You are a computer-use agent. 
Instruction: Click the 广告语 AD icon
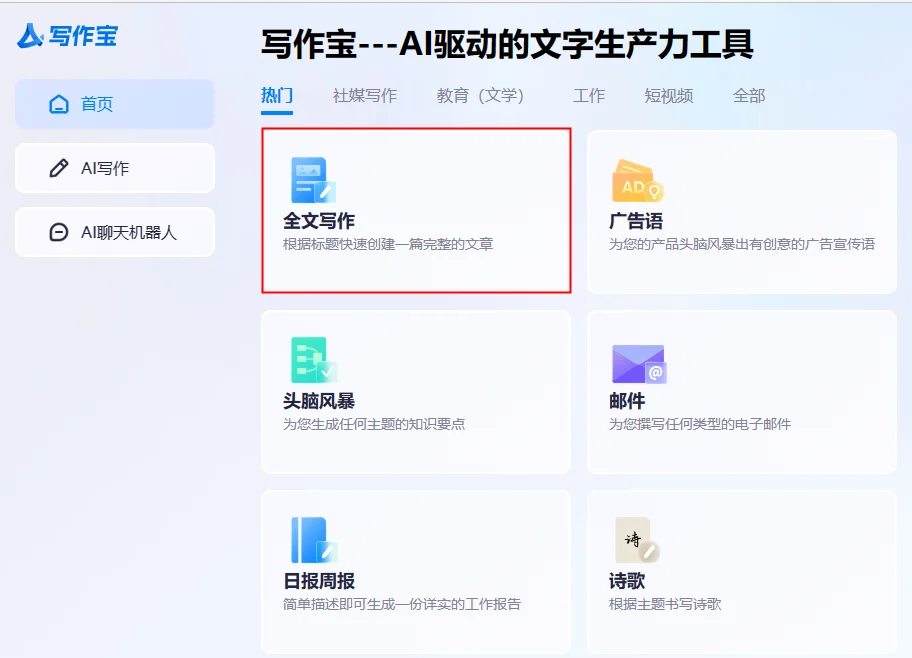[x=637, y=181]
